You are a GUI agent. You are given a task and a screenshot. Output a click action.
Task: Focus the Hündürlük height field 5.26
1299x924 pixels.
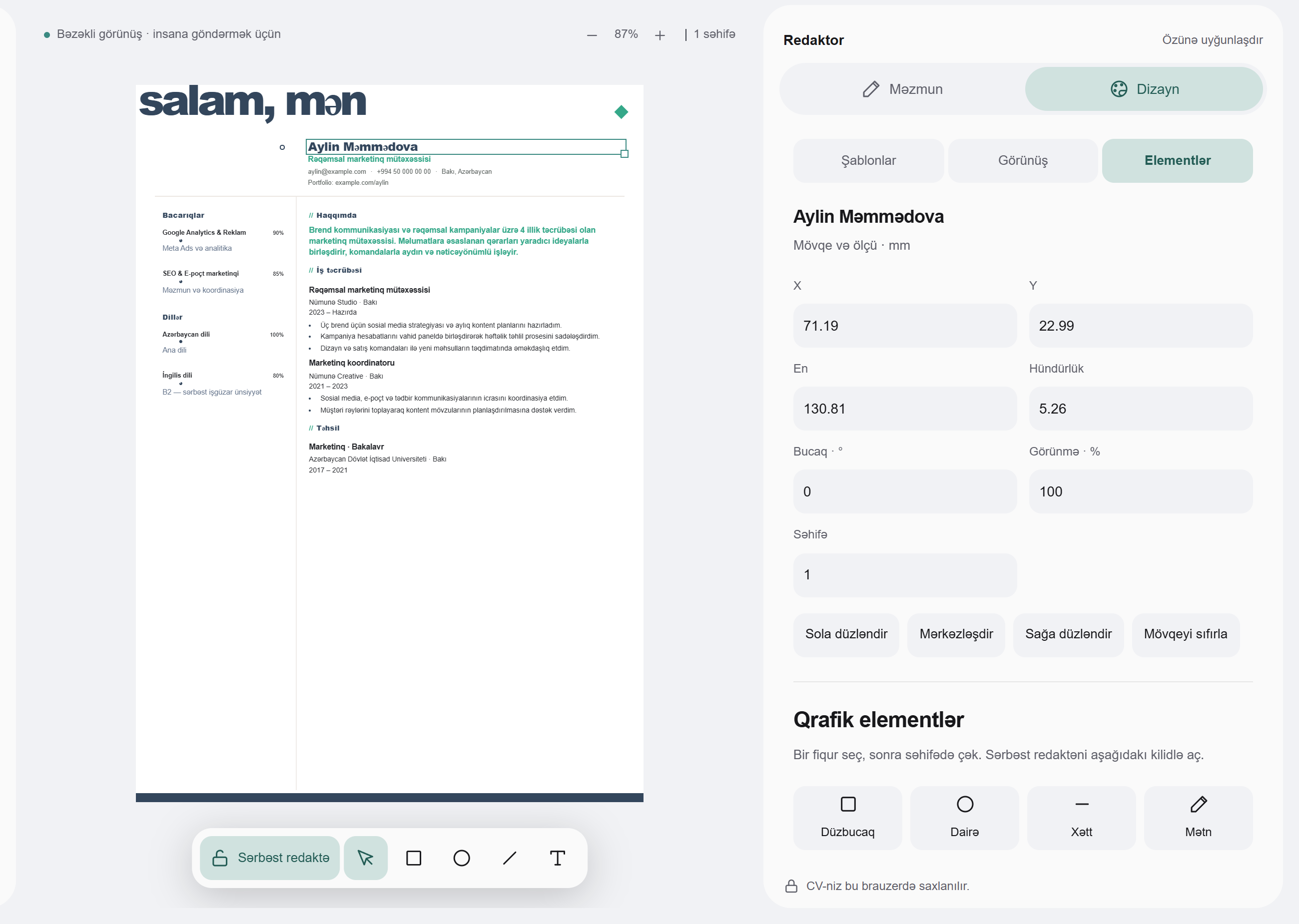(1140, 409)
